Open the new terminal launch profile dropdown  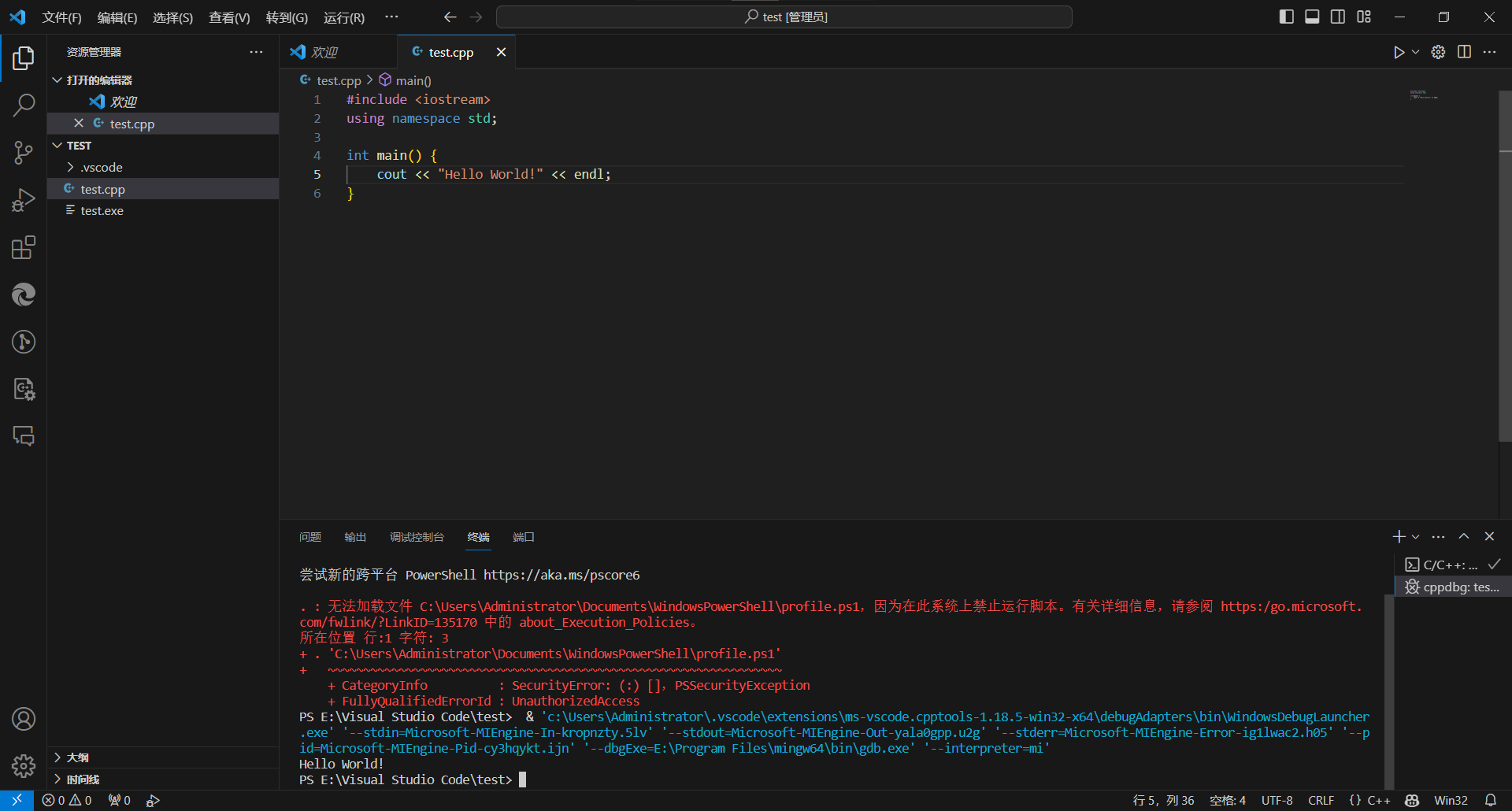click(x=1416, y=537)
